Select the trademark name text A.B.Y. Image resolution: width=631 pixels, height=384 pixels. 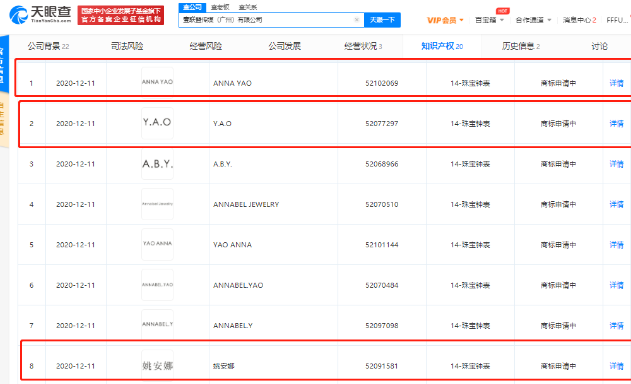[223, 164]
